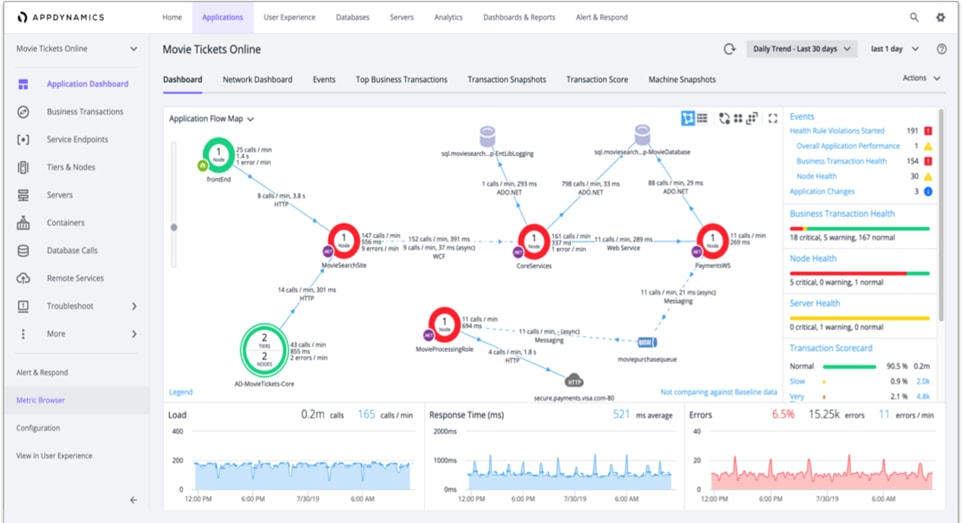Click the fullscreen flow map icon
The height and width of the screenshot is (523, 963).
(x=773, y=118)
